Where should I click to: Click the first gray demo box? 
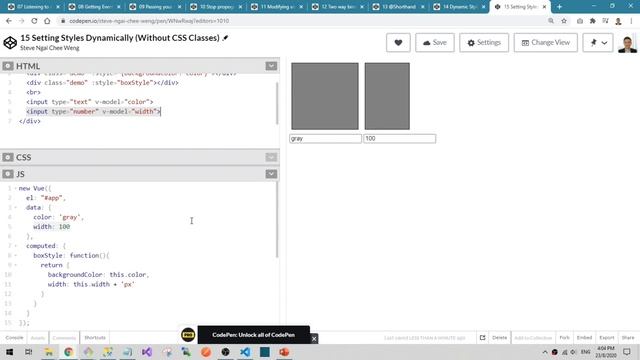(x=325, y=96)
